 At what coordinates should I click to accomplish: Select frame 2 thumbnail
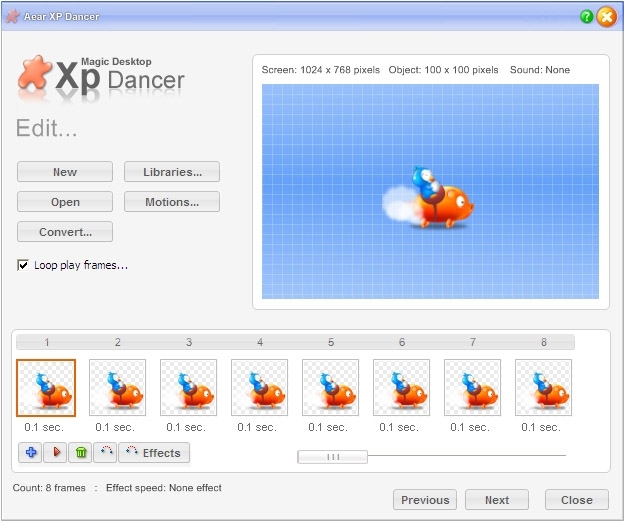(117, 388)
